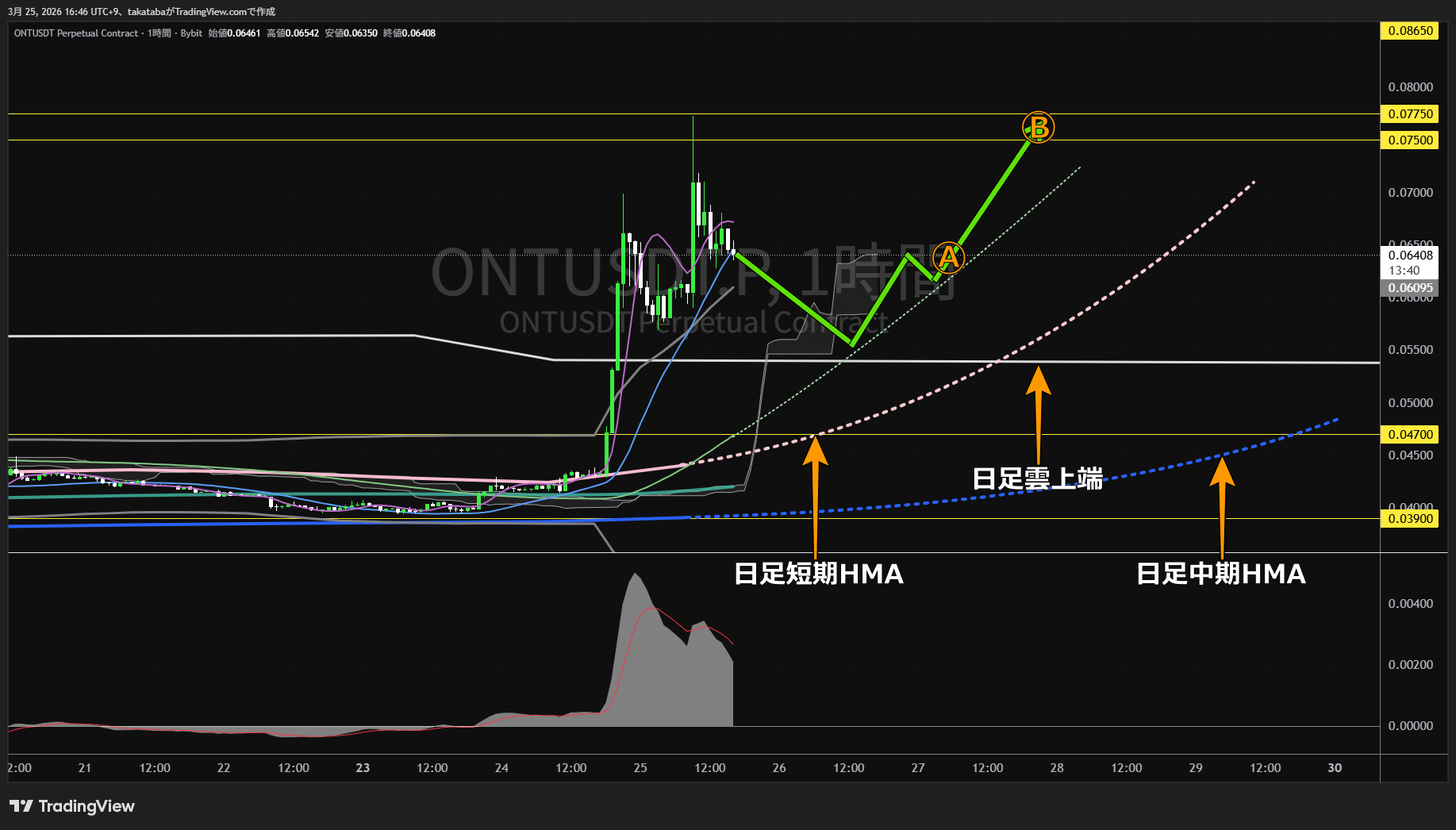Click the TradingView logo at the bottom
The height and width of the screenshot is (830, 1456).
pos(72,806)
